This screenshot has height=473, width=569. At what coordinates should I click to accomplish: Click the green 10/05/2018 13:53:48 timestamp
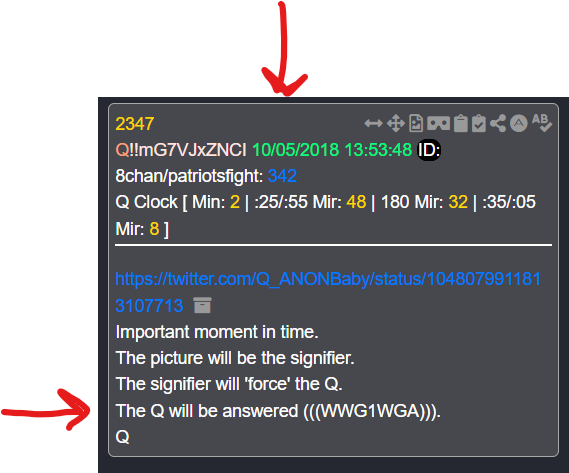[332, 150]
